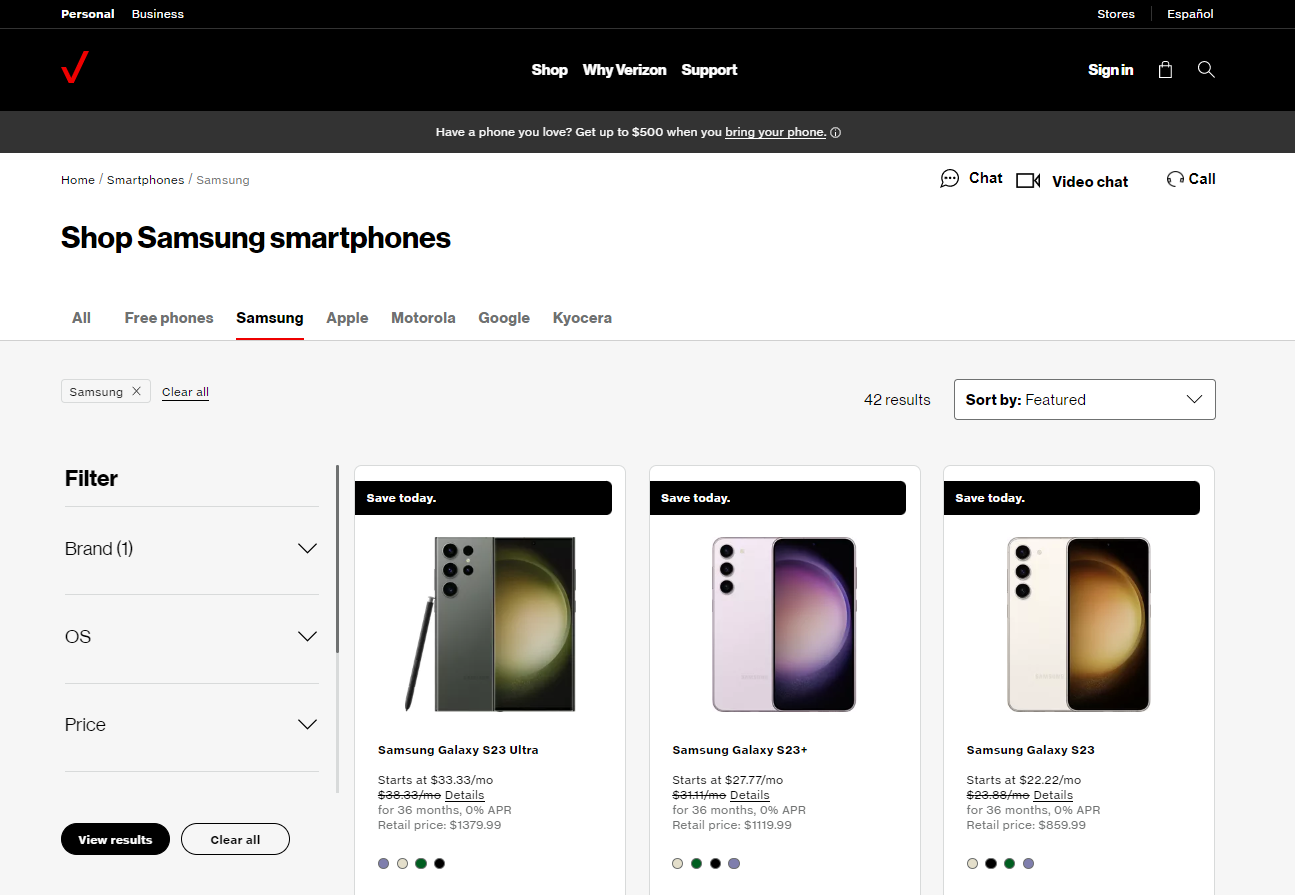Select the Personal site link
1295x895 pixels.
tap(88, 14)
